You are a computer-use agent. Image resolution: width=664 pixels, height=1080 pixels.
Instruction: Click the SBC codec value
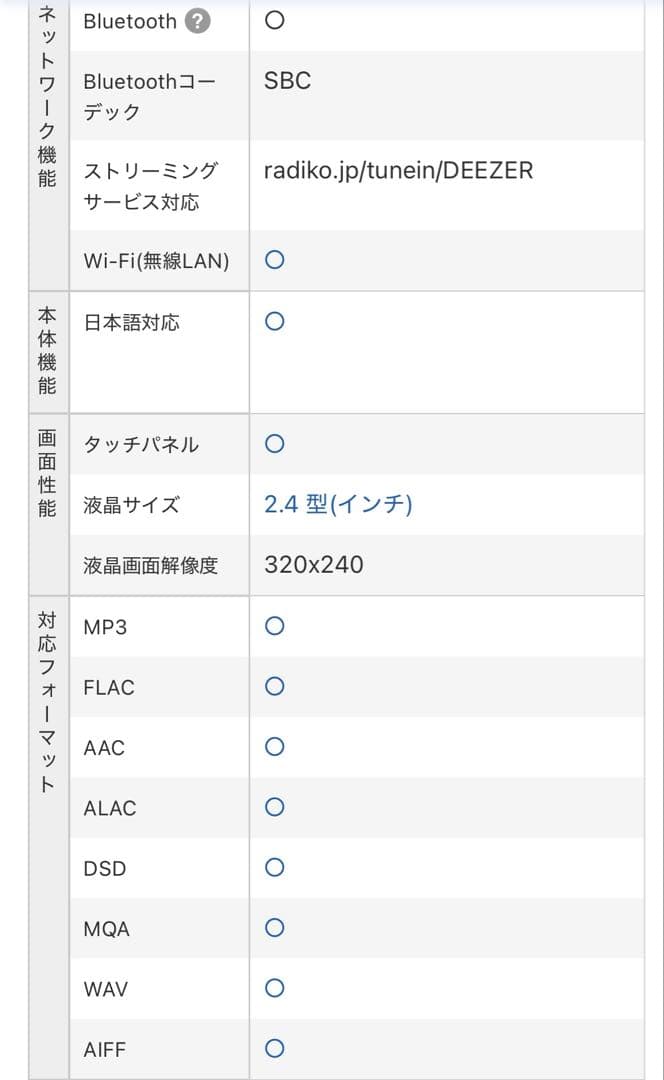pos(288,81)
